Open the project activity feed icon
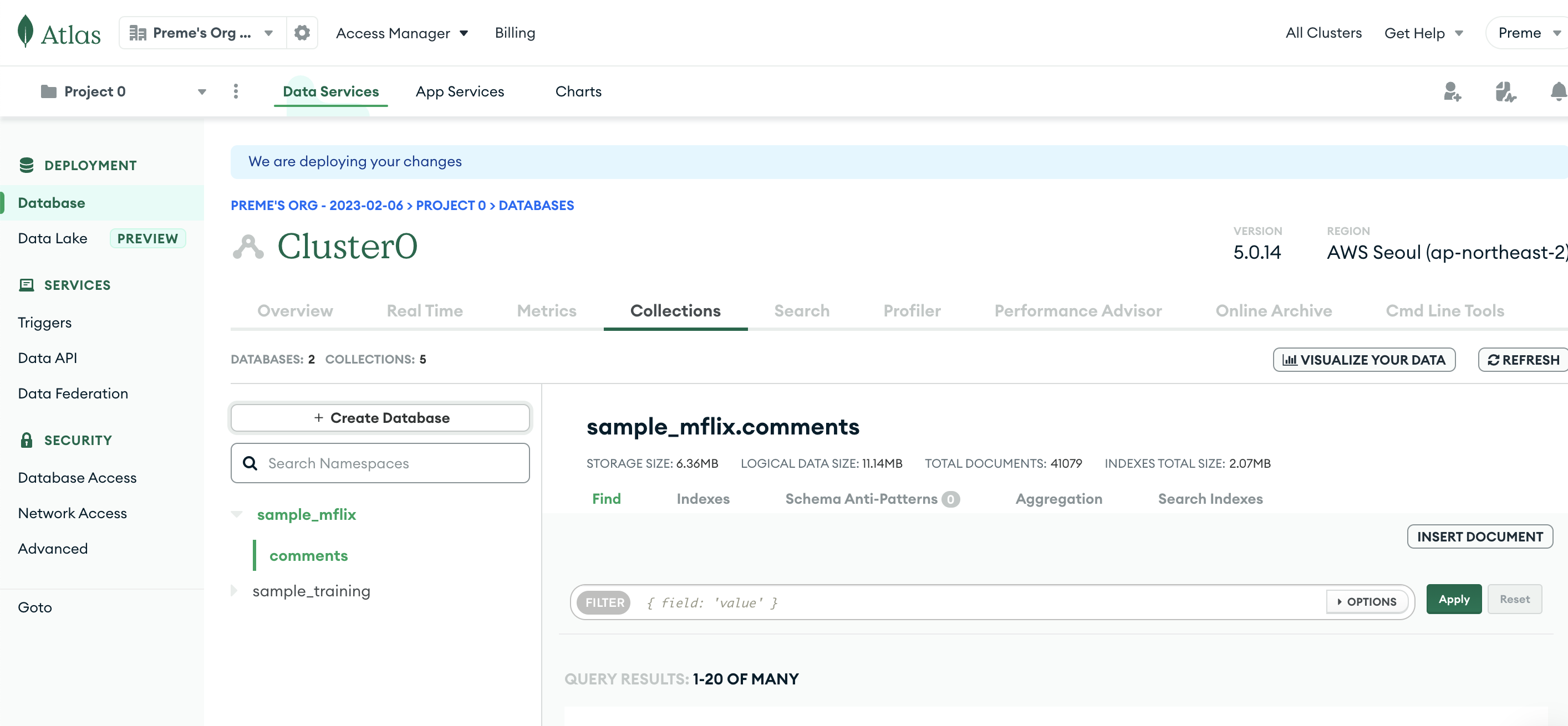 (x=1505, y=92)
